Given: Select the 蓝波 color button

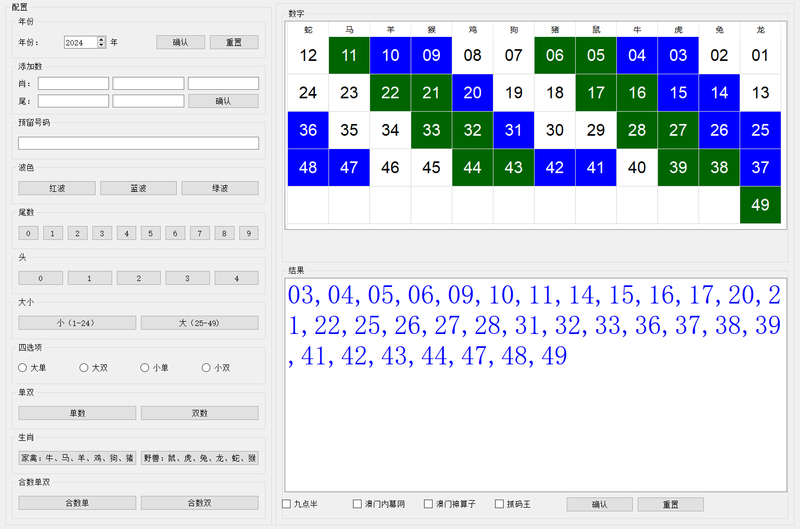Looking at the screenshot, I should (138, 188).
